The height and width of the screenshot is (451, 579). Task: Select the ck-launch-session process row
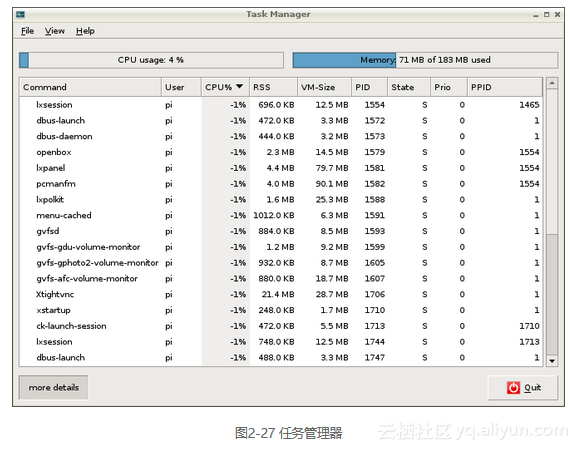[281, 326]
